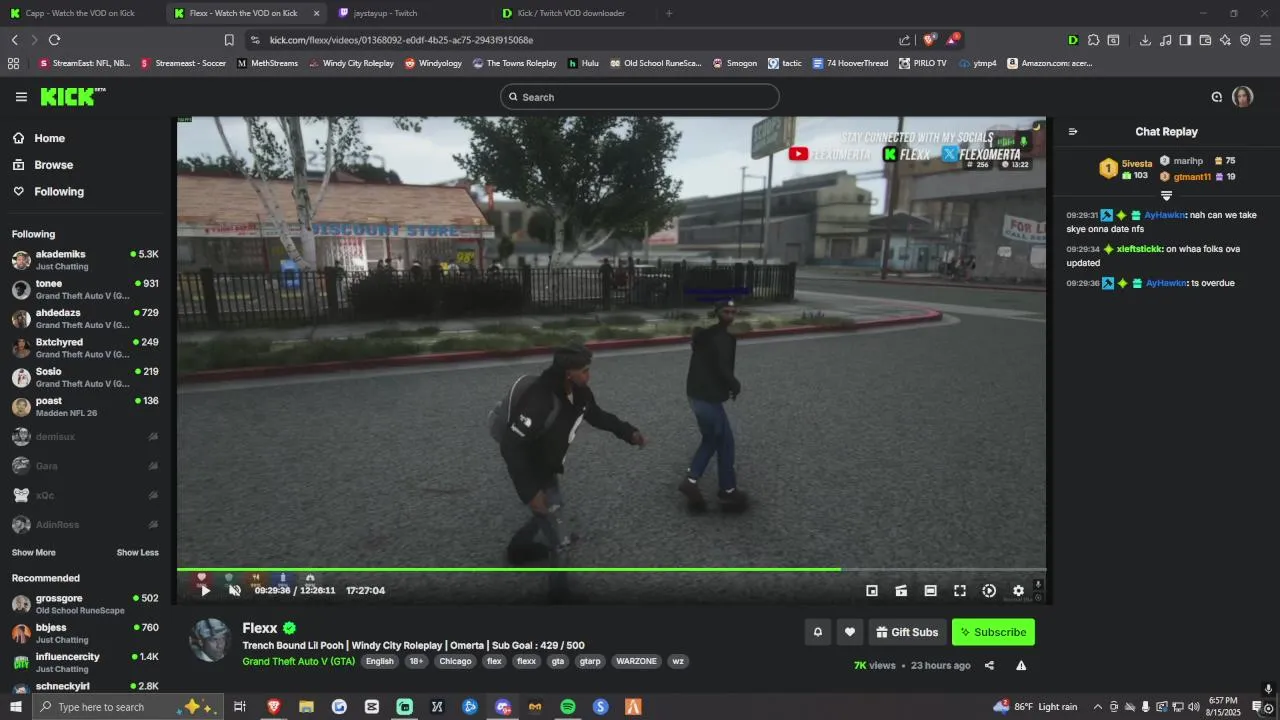This screenshot has height=720, width=1280.
Task: Select the Chicago tag
Action: tap(455, 662)
